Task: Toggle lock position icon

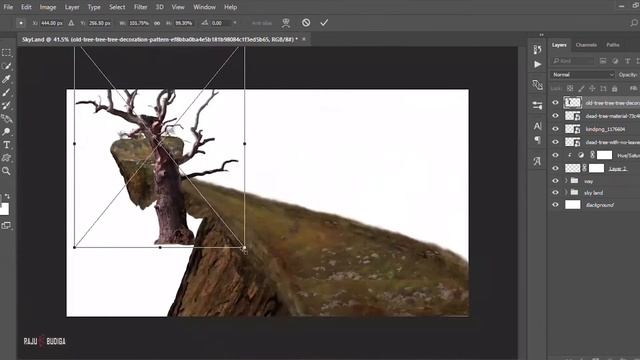Action: [592, 89]
